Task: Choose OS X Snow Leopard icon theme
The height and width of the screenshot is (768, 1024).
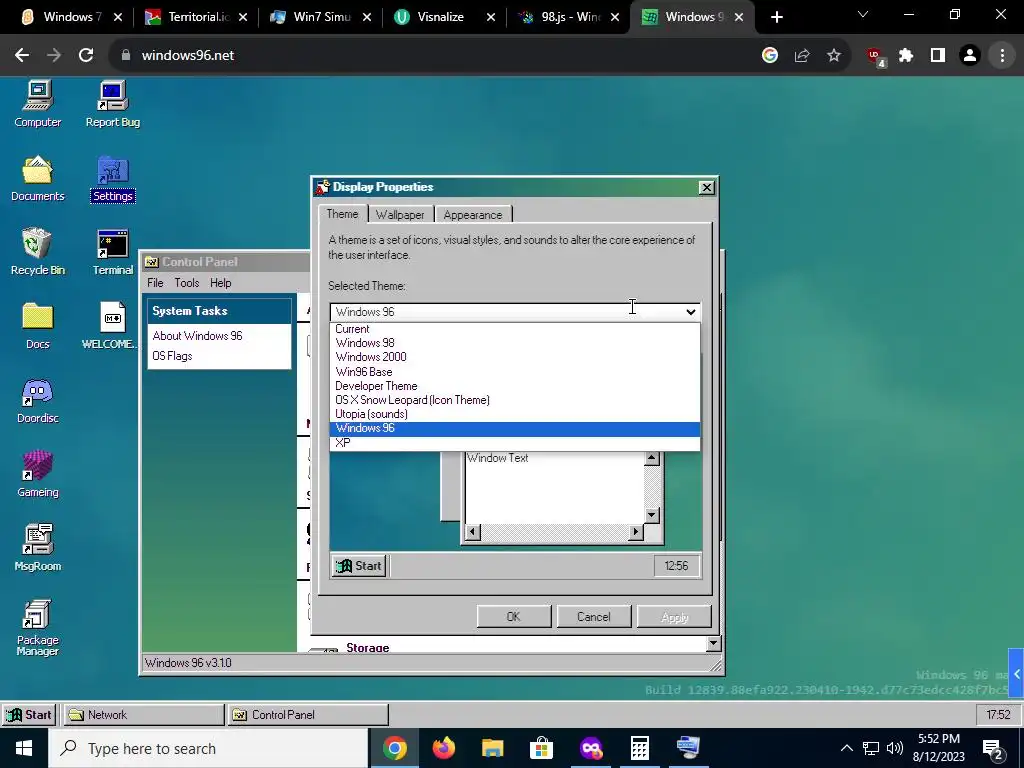Action: (x=515, y=400)
